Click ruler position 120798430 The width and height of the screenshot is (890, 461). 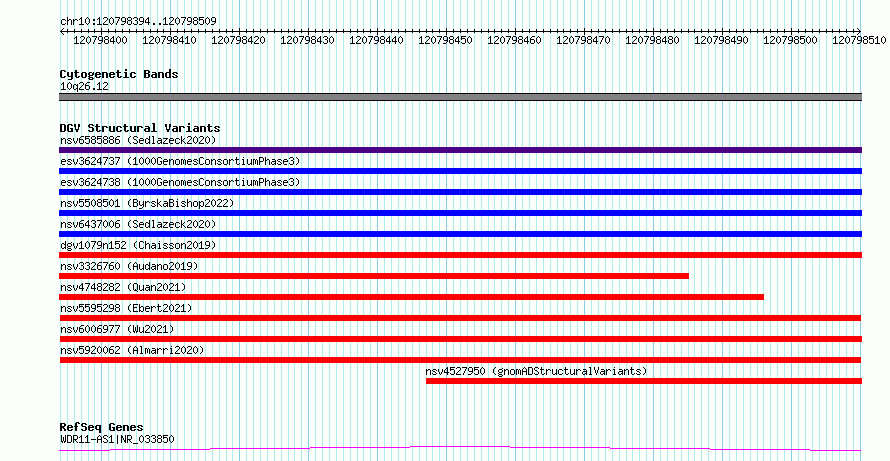(x=307, y=40)
